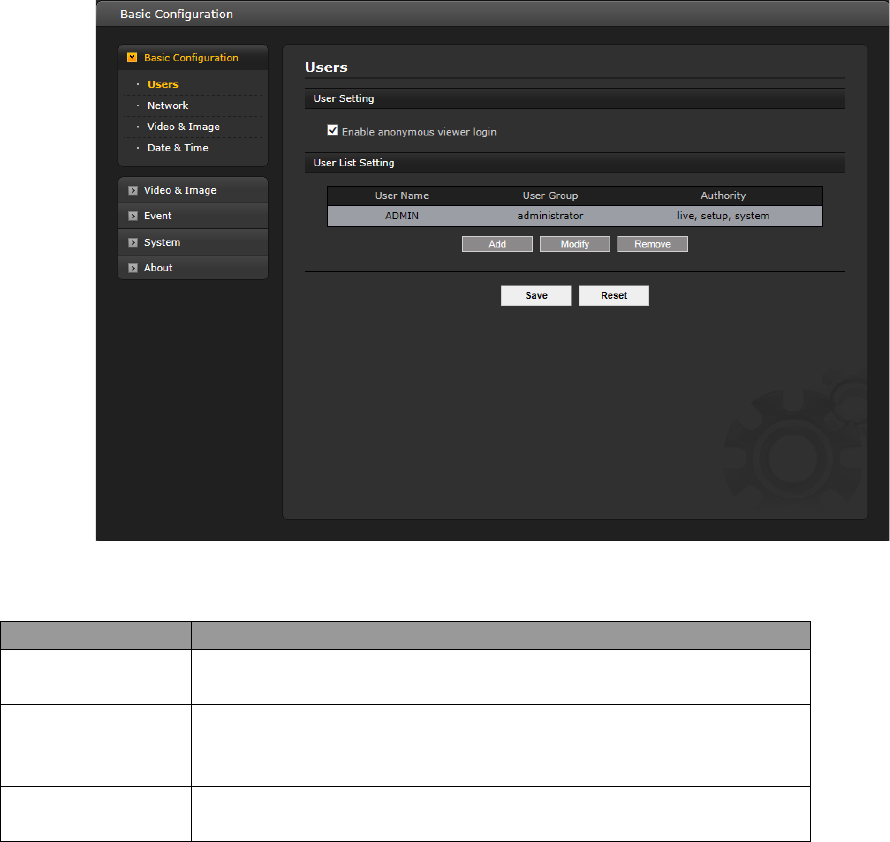Click the Users page title

point(326,68)
